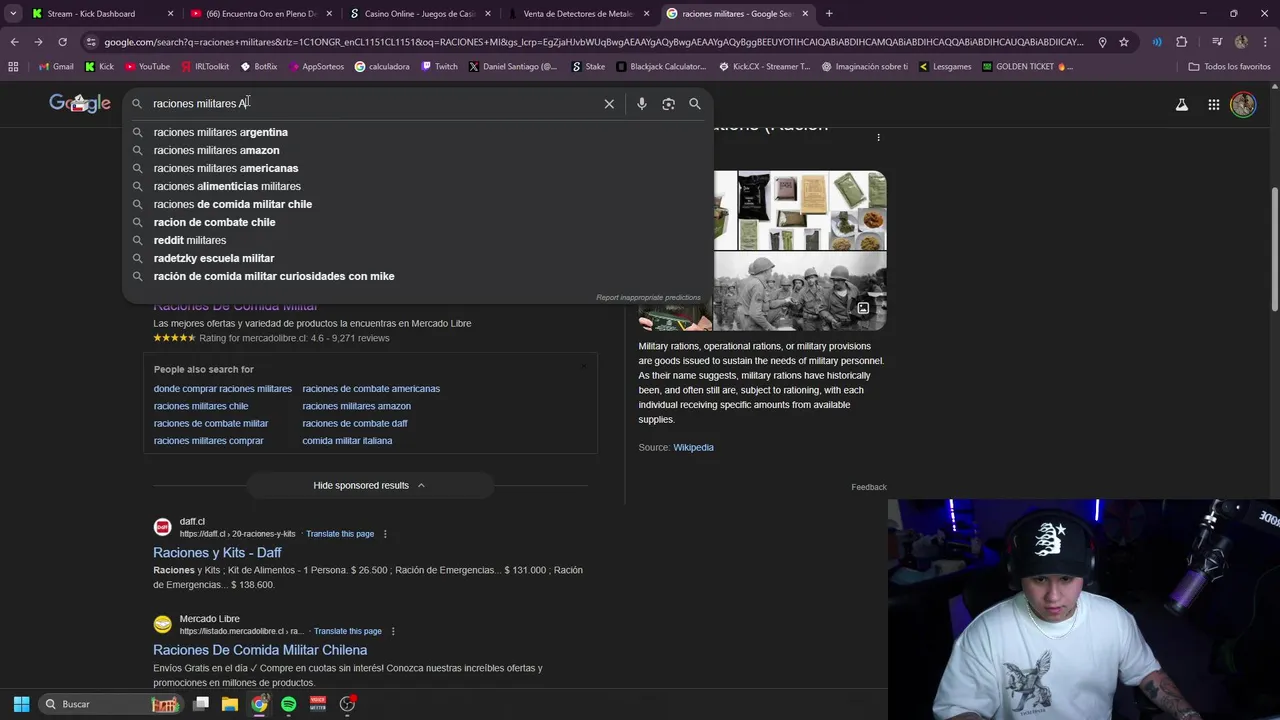Select suggestion reddit militares
Image resolution: width=1280 pixels, height=720 pixels.
tap(417, 240)
